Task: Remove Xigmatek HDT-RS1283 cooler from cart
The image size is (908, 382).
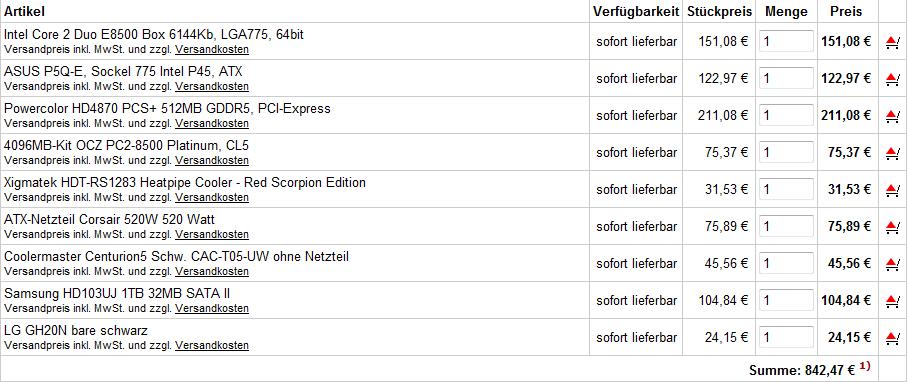Action: tap(892, 190)
